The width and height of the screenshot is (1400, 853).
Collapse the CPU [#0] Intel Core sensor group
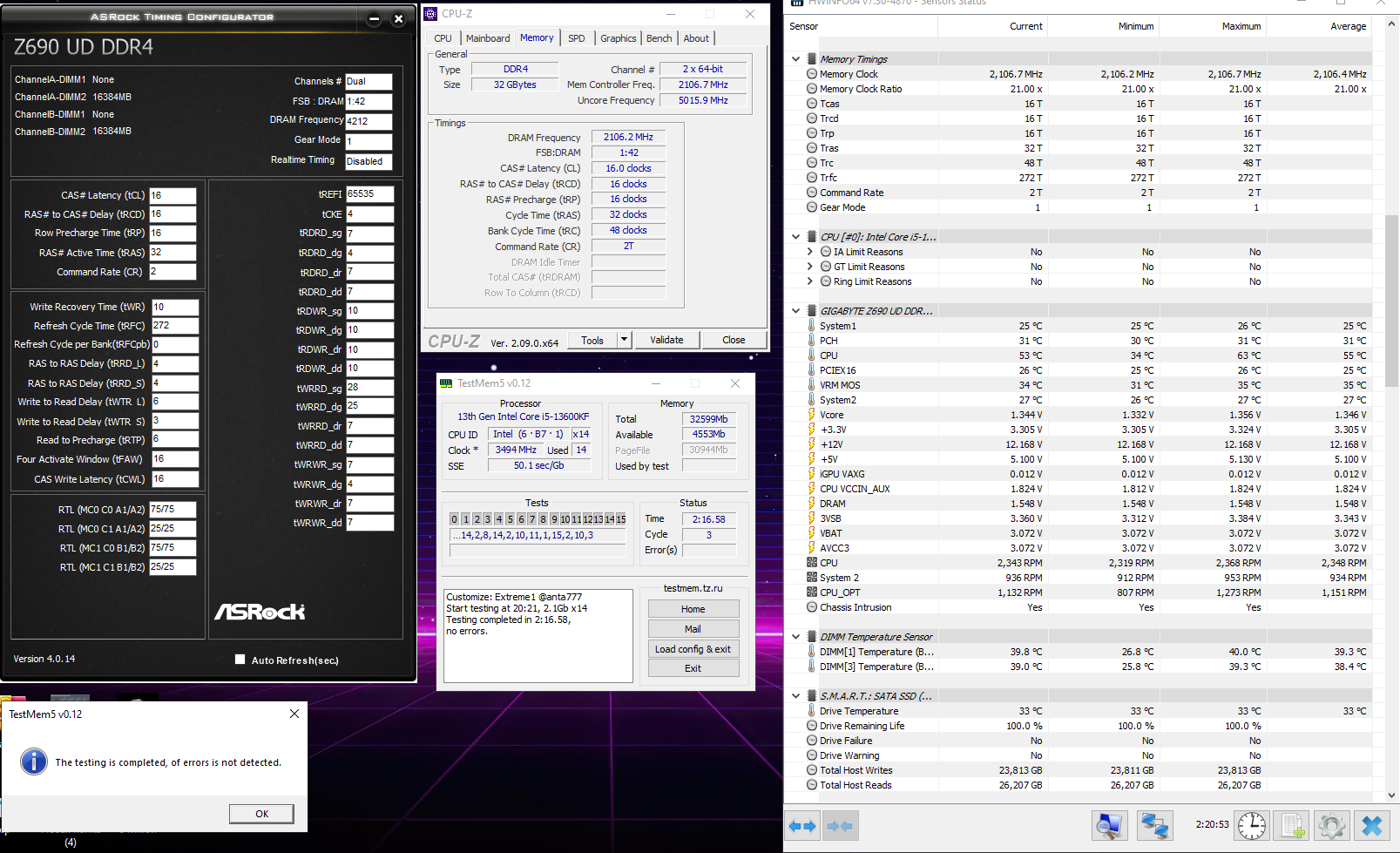pos(795,237)
